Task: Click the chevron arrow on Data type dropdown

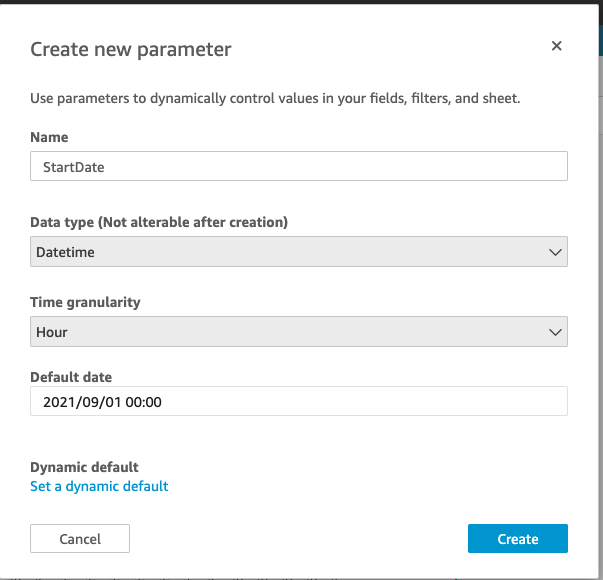Action: pyautogui.click(x=555, y=252)
